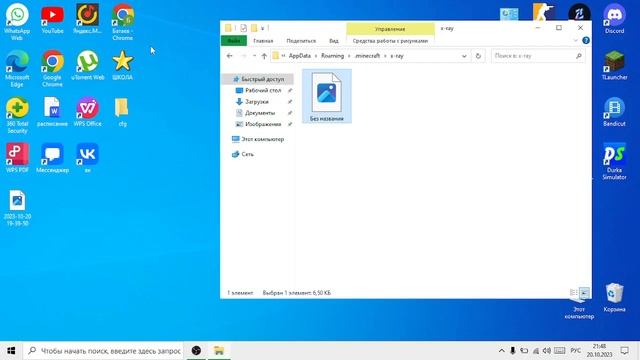
Task: Switch to large thumbnails view in status bar
Action: pos(584,293)
